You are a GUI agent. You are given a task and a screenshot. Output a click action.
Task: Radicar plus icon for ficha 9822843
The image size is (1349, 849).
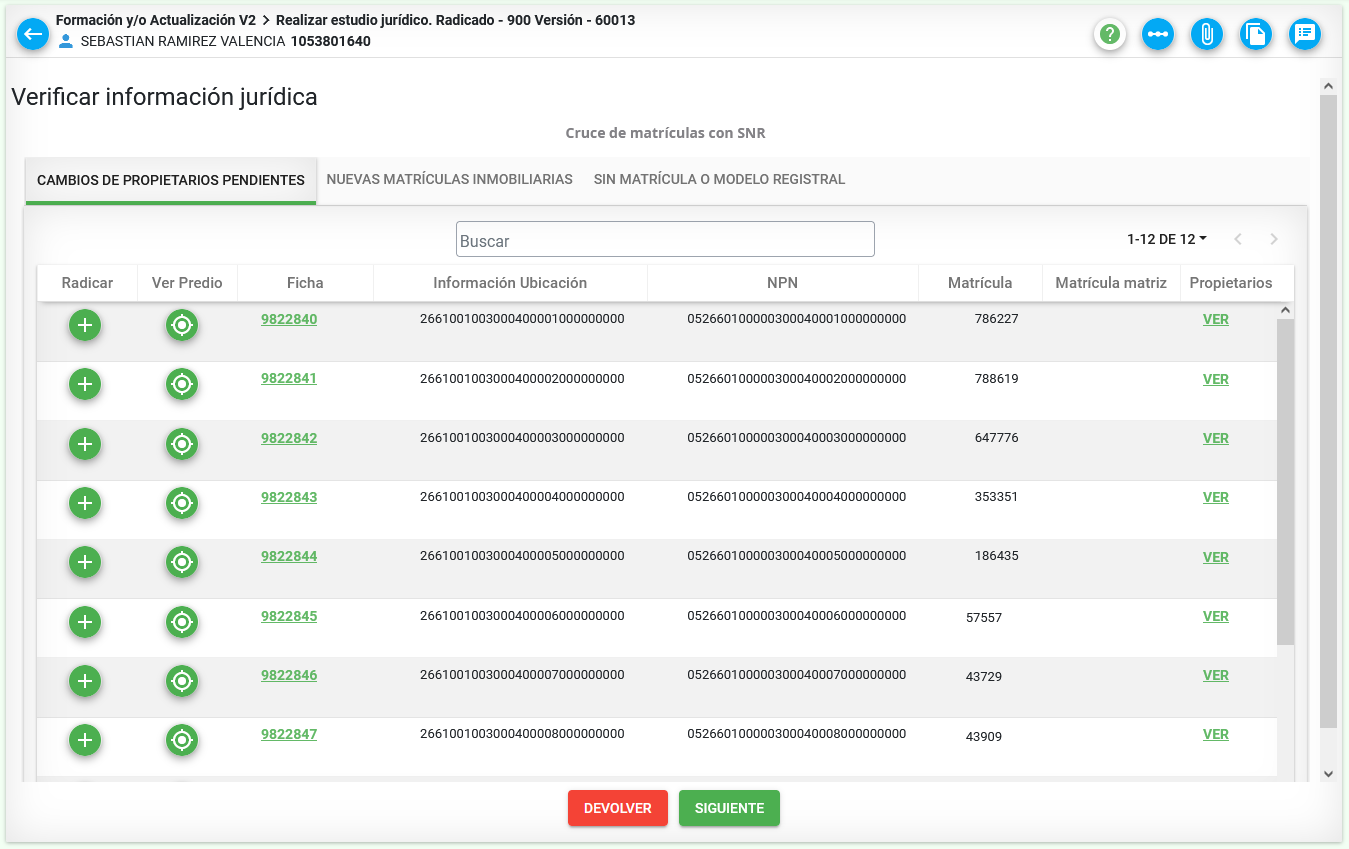[85, 503]
